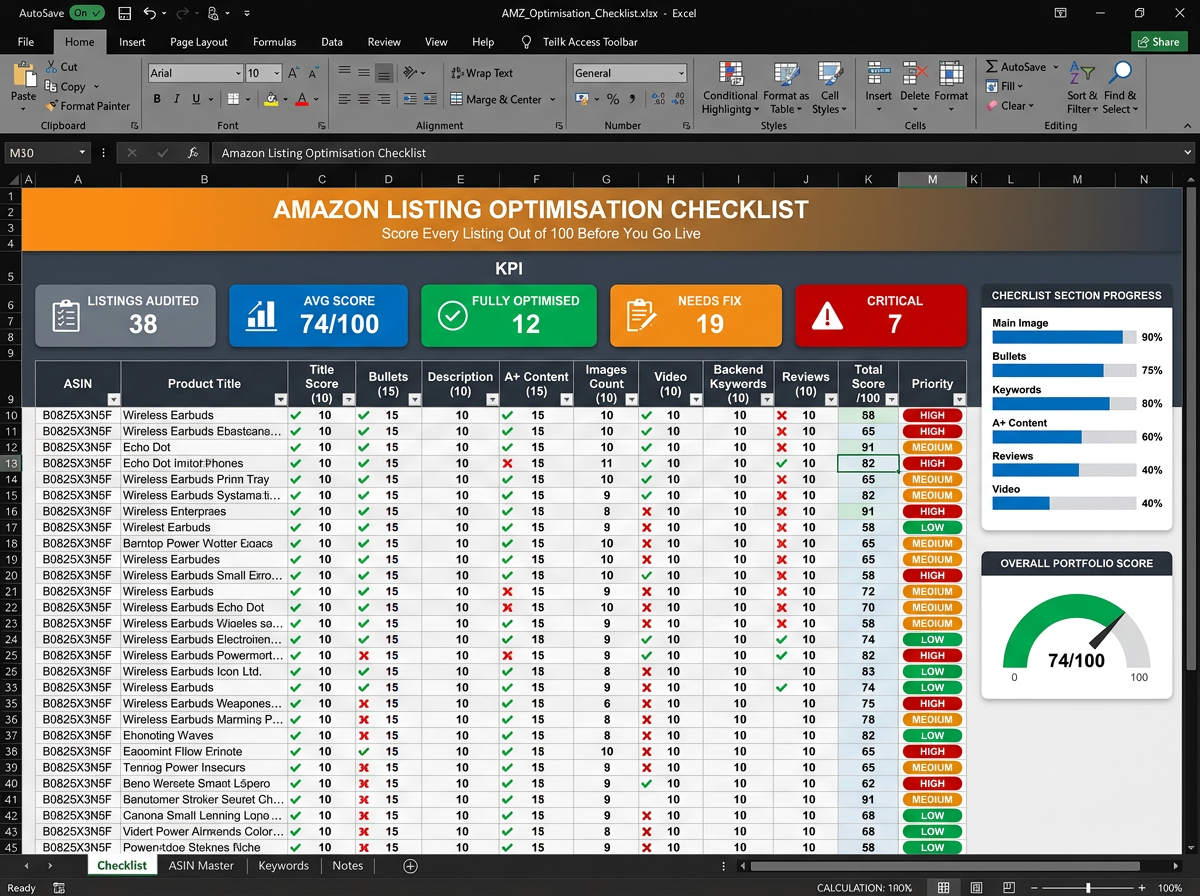Open Format as Table
The height and width of the screenshot is (896, 1200).
point(786,88)
